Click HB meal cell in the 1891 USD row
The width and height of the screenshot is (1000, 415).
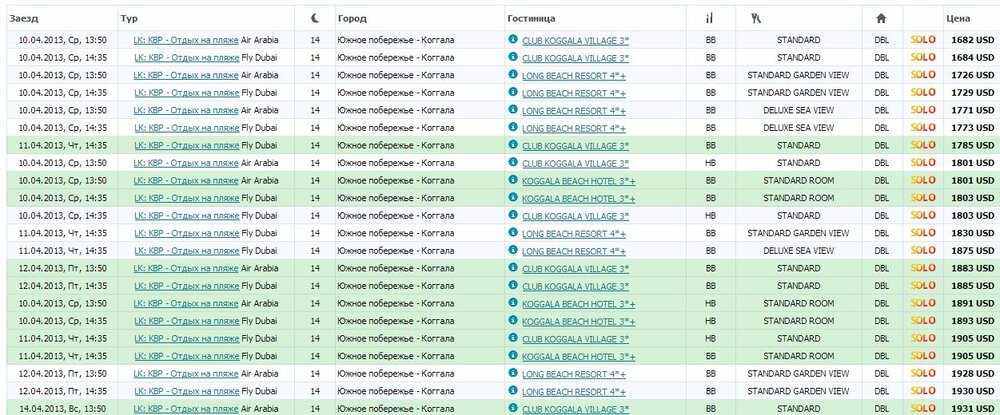[x=710, y=303]
